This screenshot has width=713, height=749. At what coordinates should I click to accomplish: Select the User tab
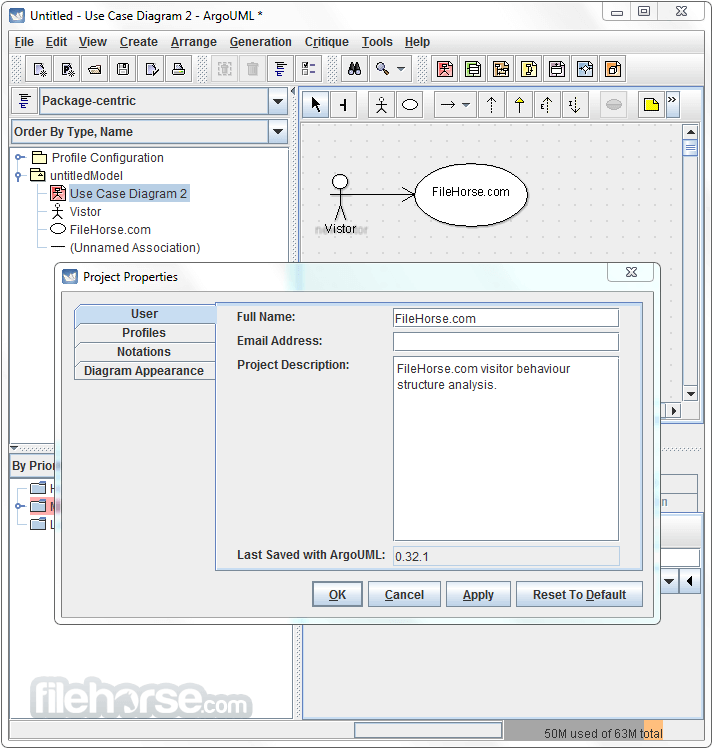tap(144, 314)
